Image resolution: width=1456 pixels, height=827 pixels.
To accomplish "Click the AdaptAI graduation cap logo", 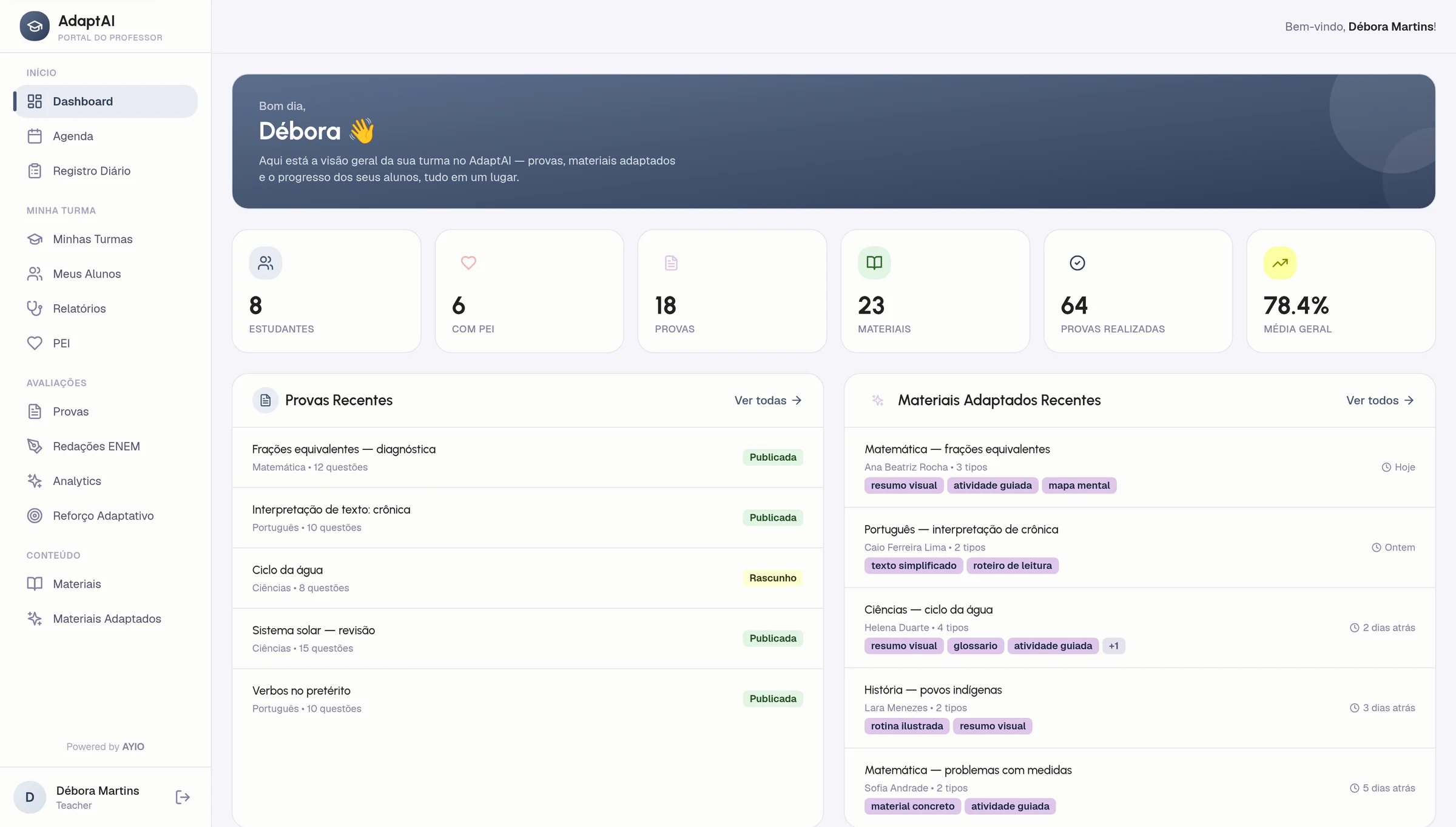I will coord(35,26).
